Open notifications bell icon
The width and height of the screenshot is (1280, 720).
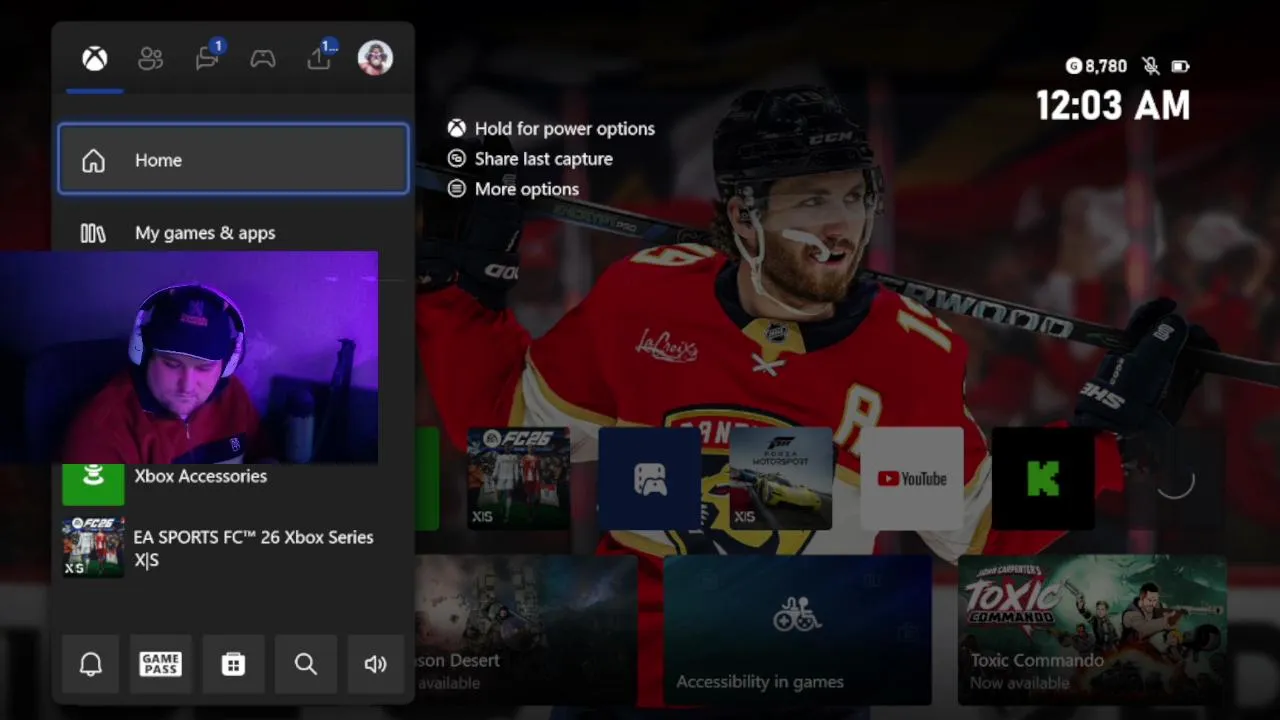(91, 664)
